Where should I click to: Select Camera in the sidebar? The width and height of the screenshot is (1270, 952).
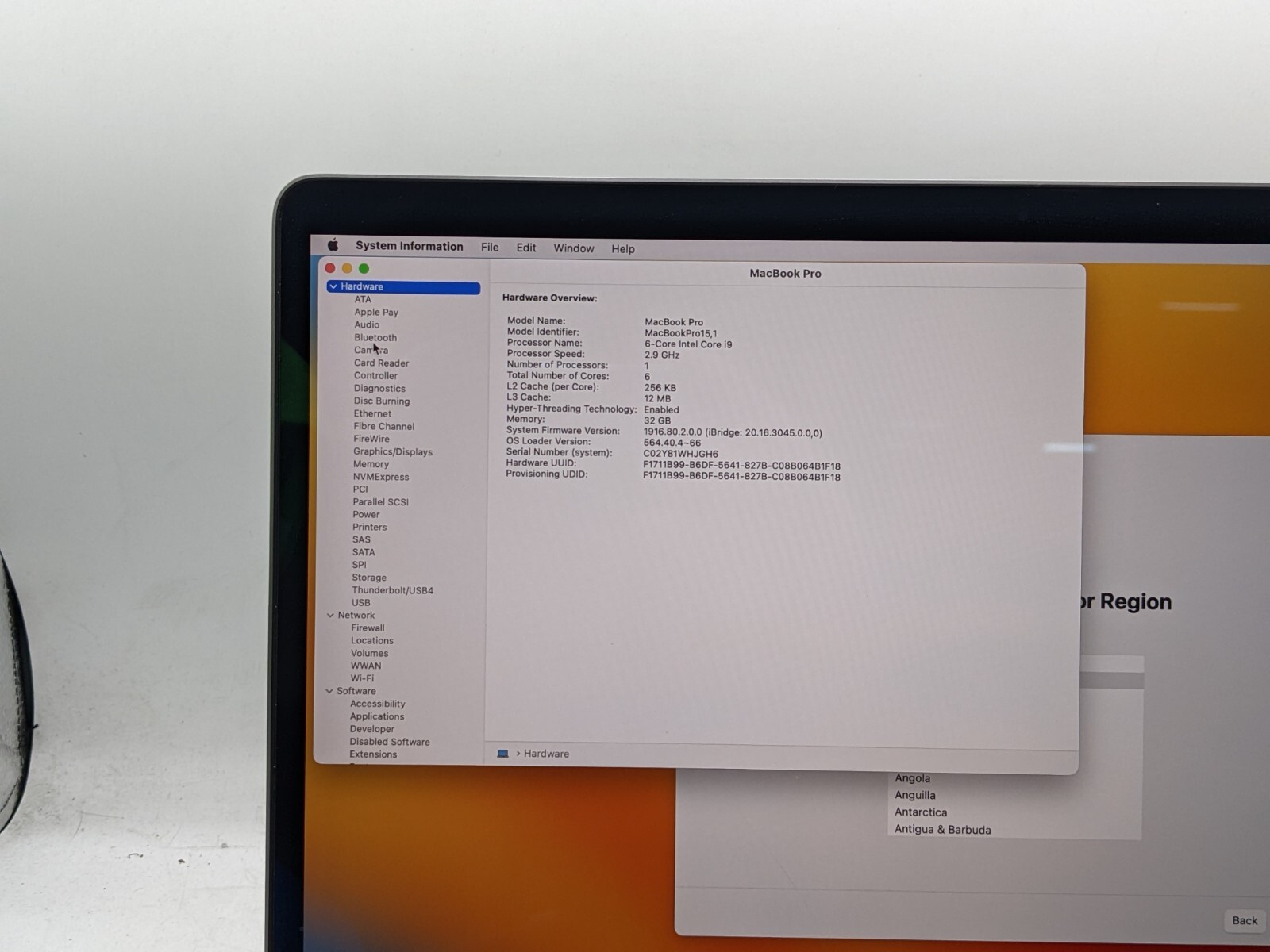tap(371, 350)
